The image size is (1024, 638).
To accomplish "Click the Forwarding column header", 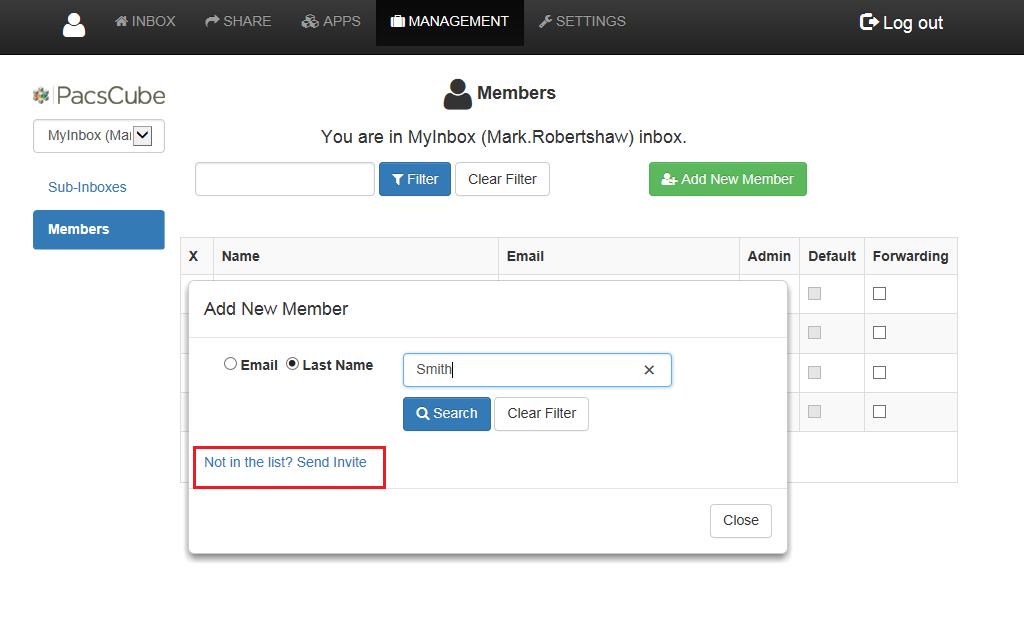I will click(x=910, y=256).
